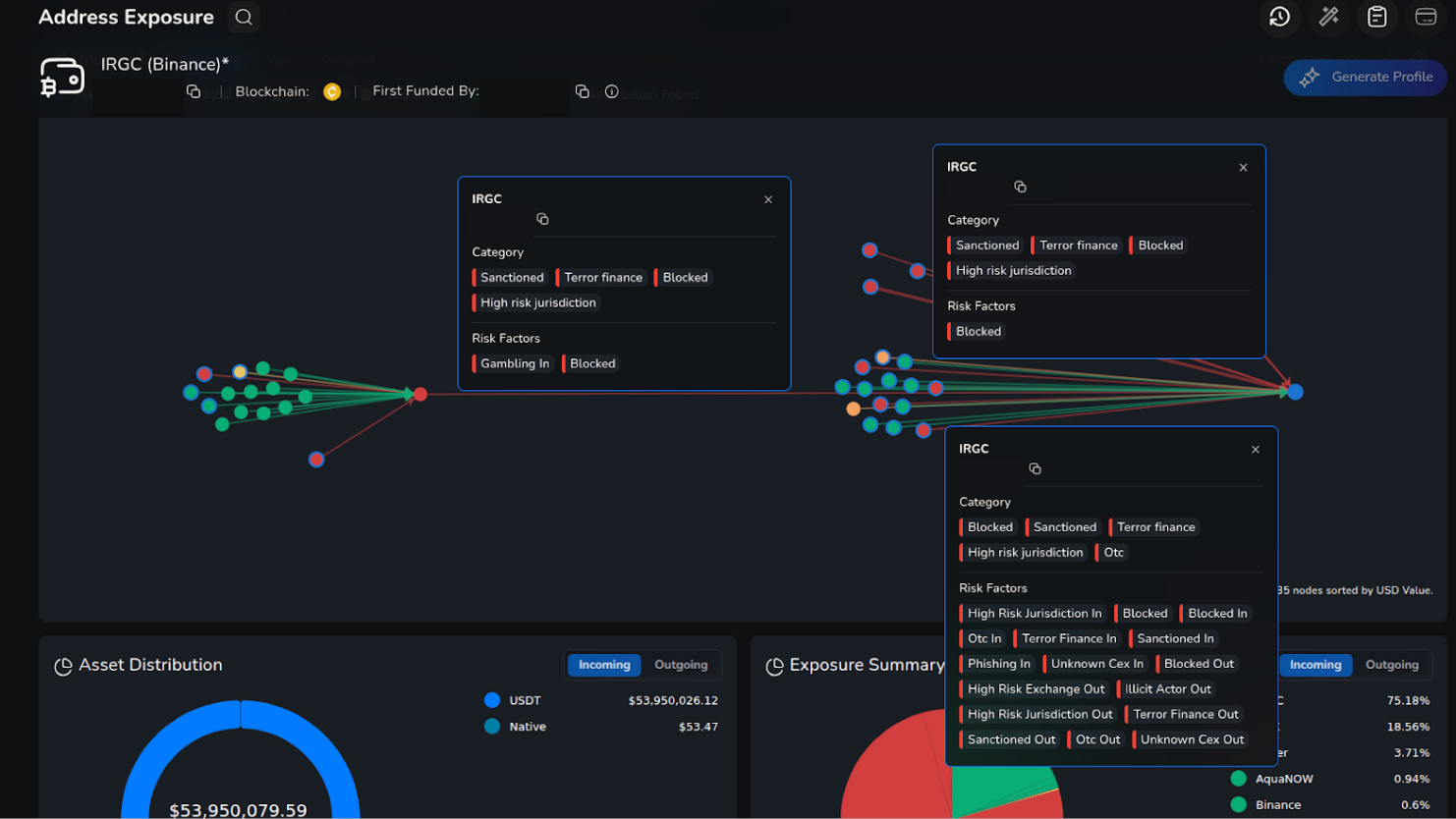The width and height of the screenshot is (1456, 819).
Task: Click the Otc category tag
Action: 1110,552
